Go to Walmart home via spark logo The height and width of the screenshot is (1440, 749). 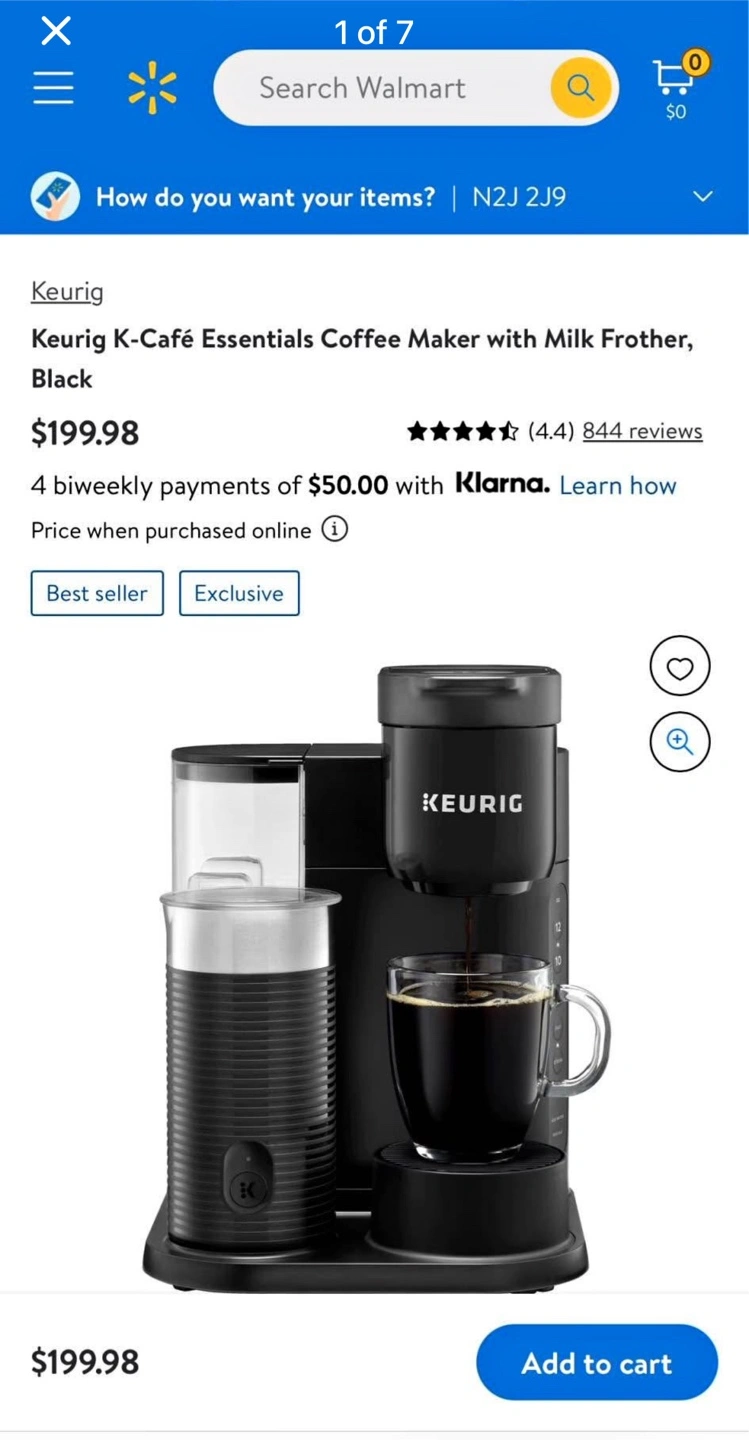point(152,88)
